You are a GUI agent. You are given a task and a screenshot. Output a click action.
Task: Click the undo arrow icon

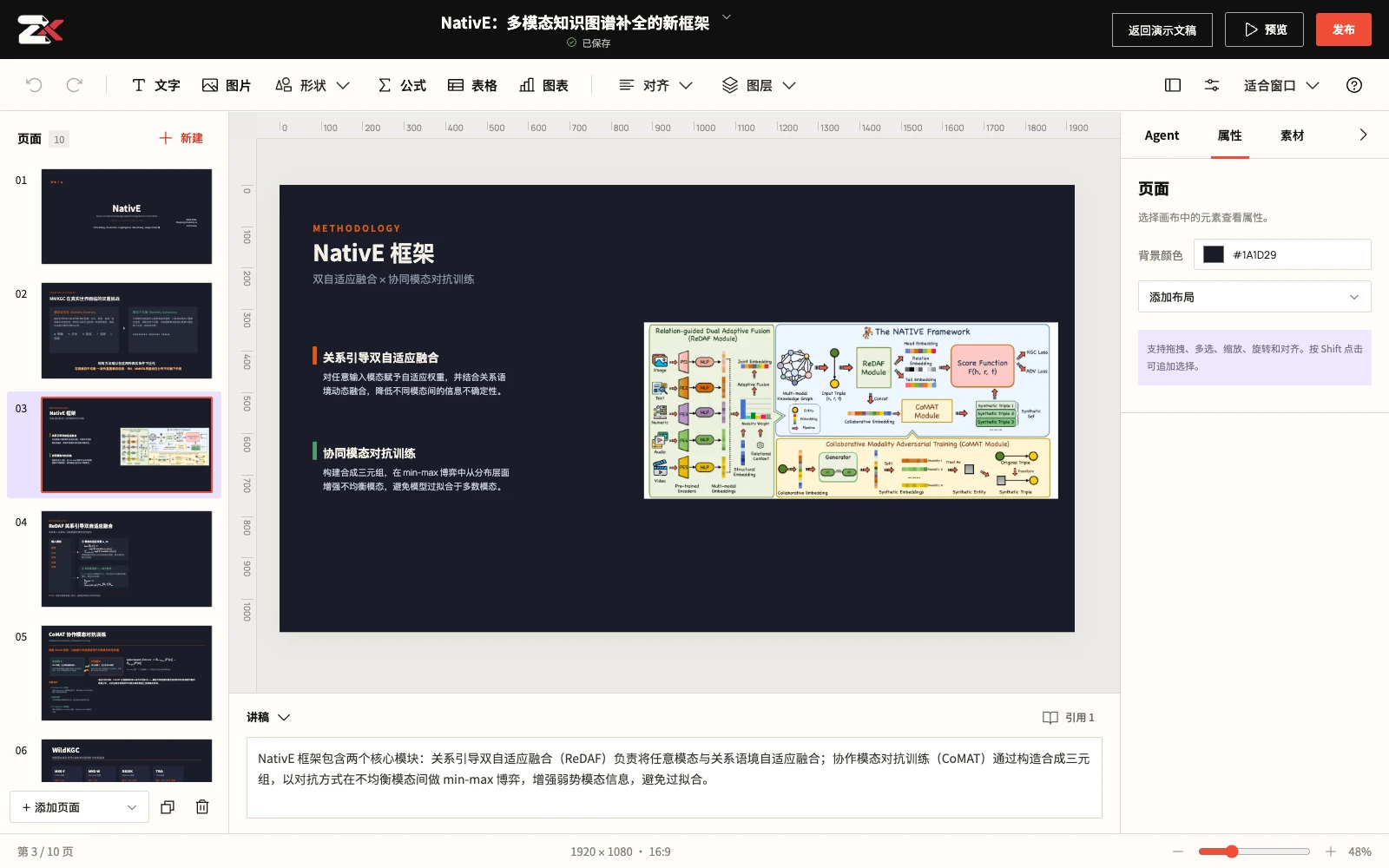click(x=34, y=85)
